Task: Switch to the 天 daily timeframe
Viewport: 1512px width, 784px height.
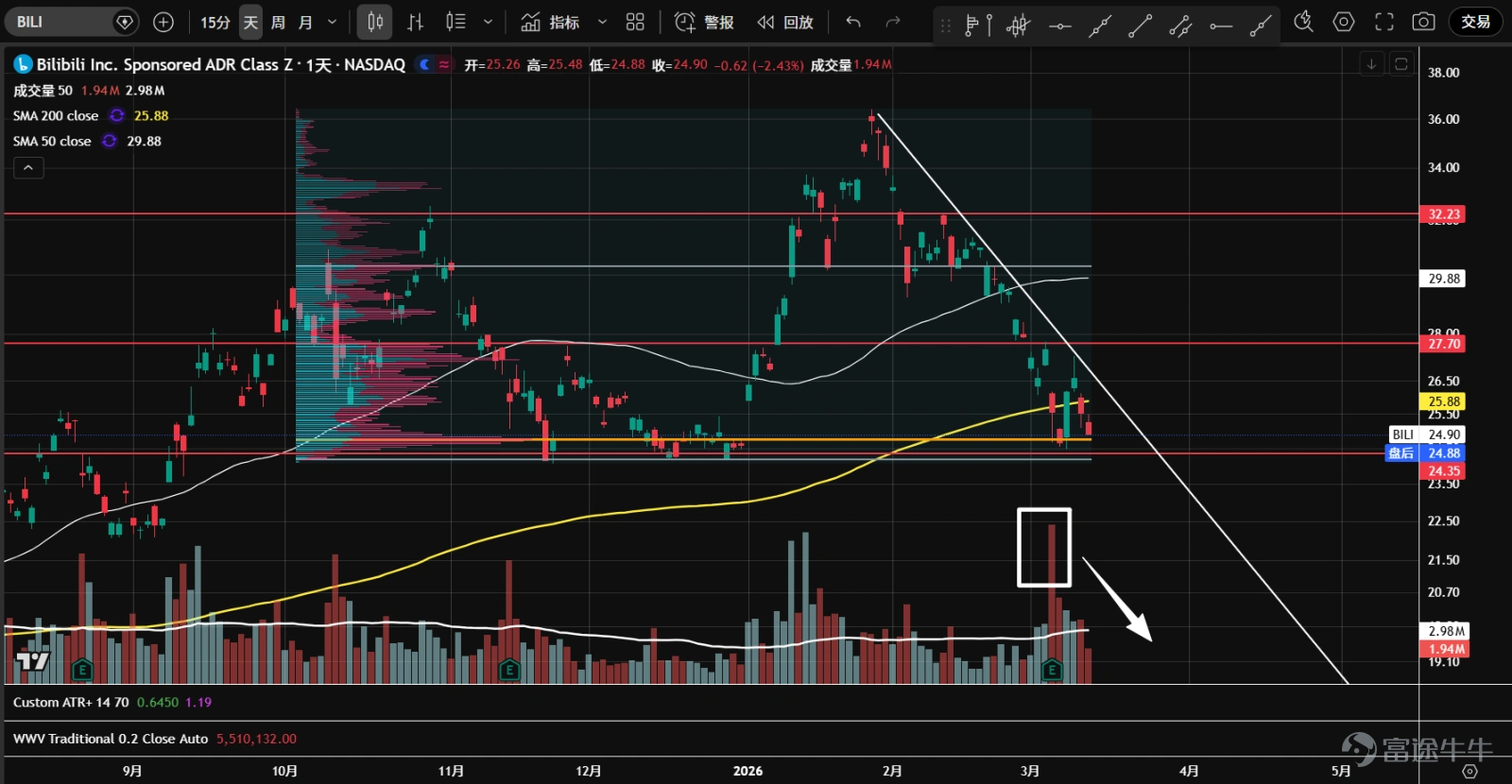Action: pyautogui.click(x=250, y=22)
